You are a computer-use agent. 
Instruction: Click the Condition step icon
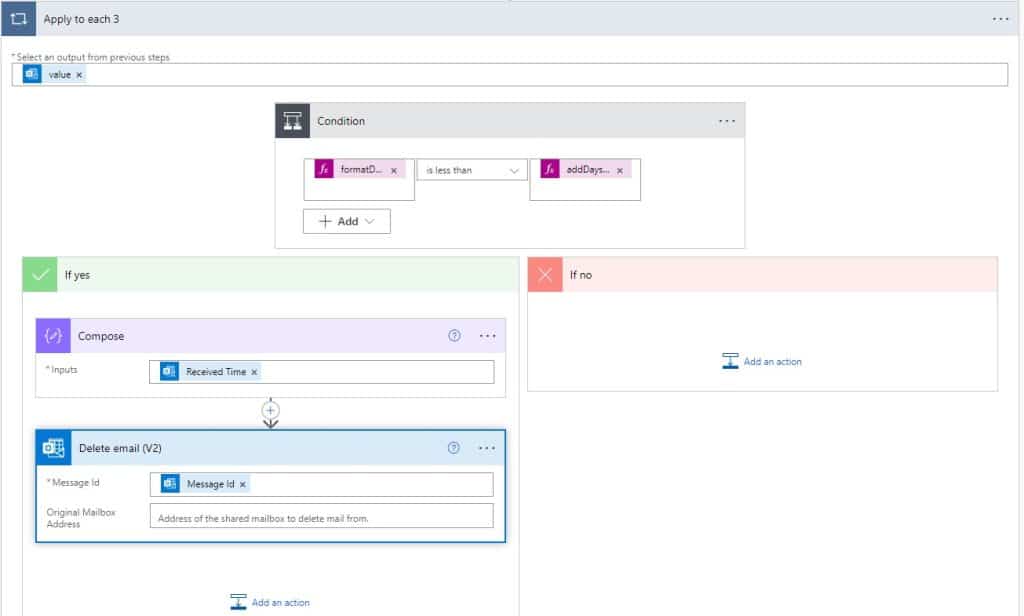click(292, 121)
